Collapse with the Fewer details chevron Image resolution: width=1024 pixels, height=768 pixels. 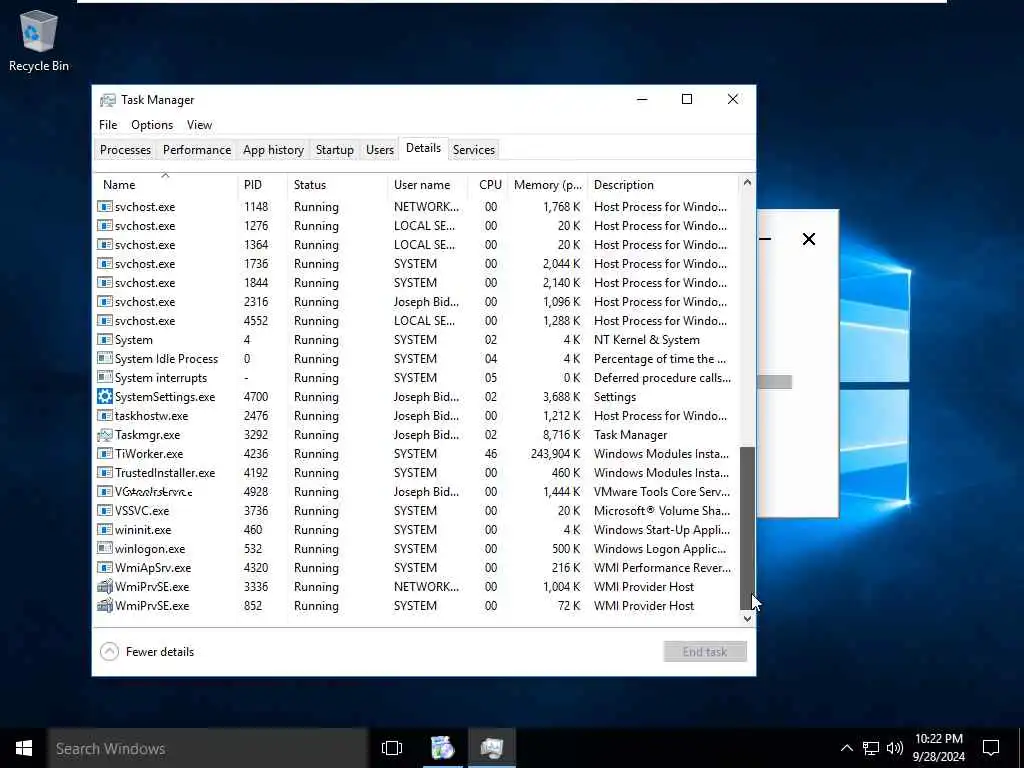[x=110, y=652]
